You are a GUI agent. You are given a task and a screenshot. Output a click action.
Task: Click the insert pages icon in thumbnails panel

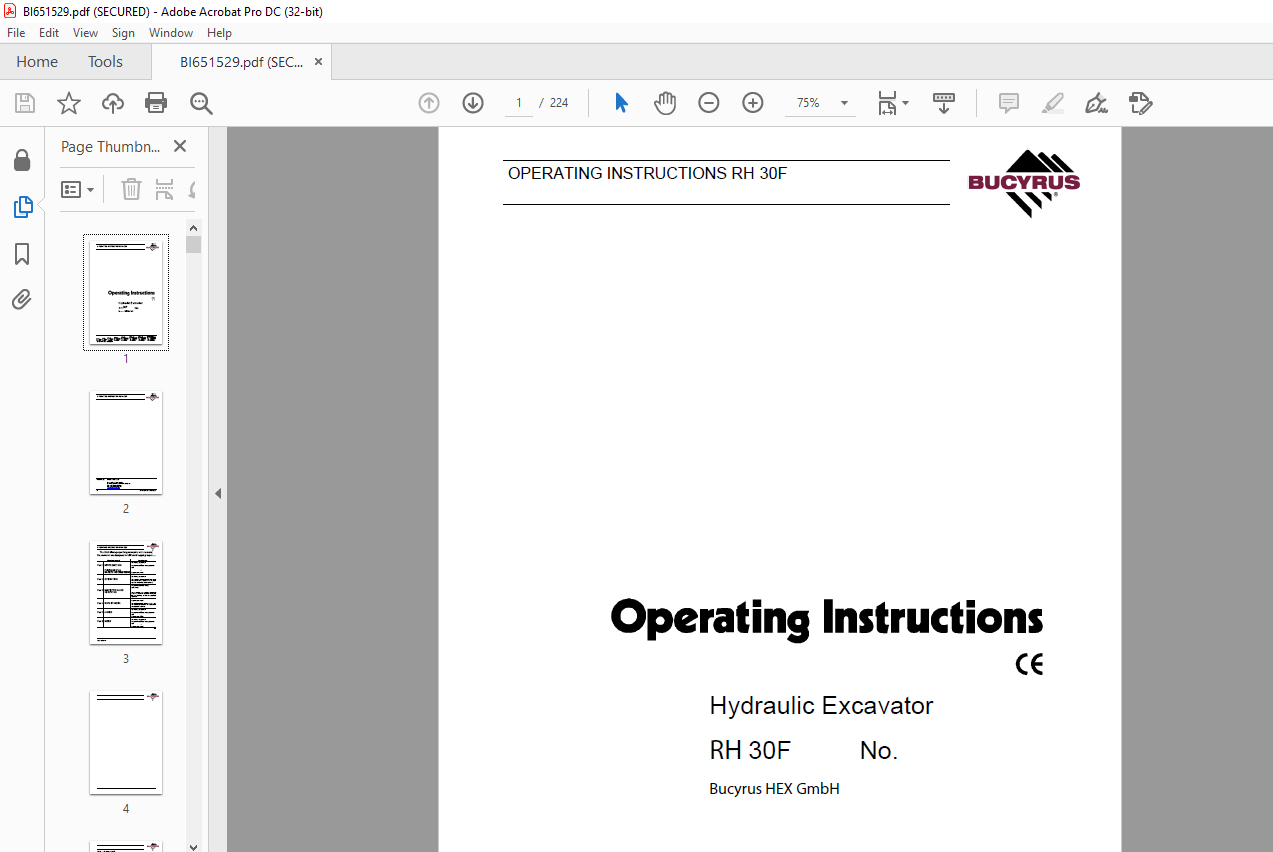point(165,189)
